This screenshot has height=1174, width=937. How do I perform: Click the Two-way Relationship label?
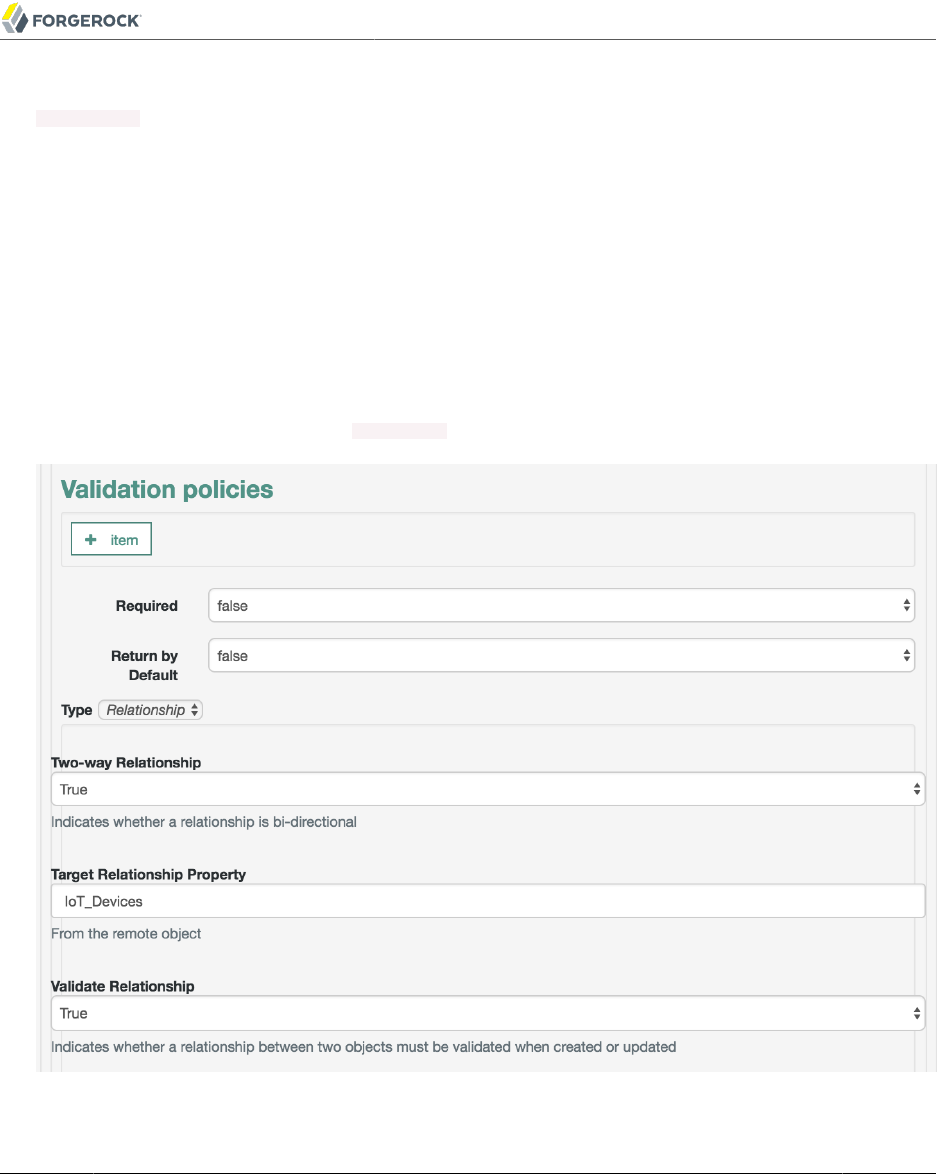coord(126,762)
